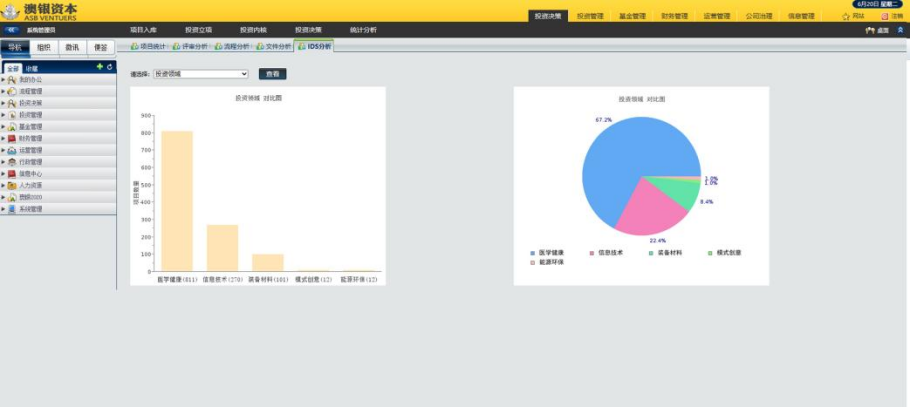Click the 注销 logout icon
The height and width of the screenshot is (408, 911).
click(x=884, y=16)
